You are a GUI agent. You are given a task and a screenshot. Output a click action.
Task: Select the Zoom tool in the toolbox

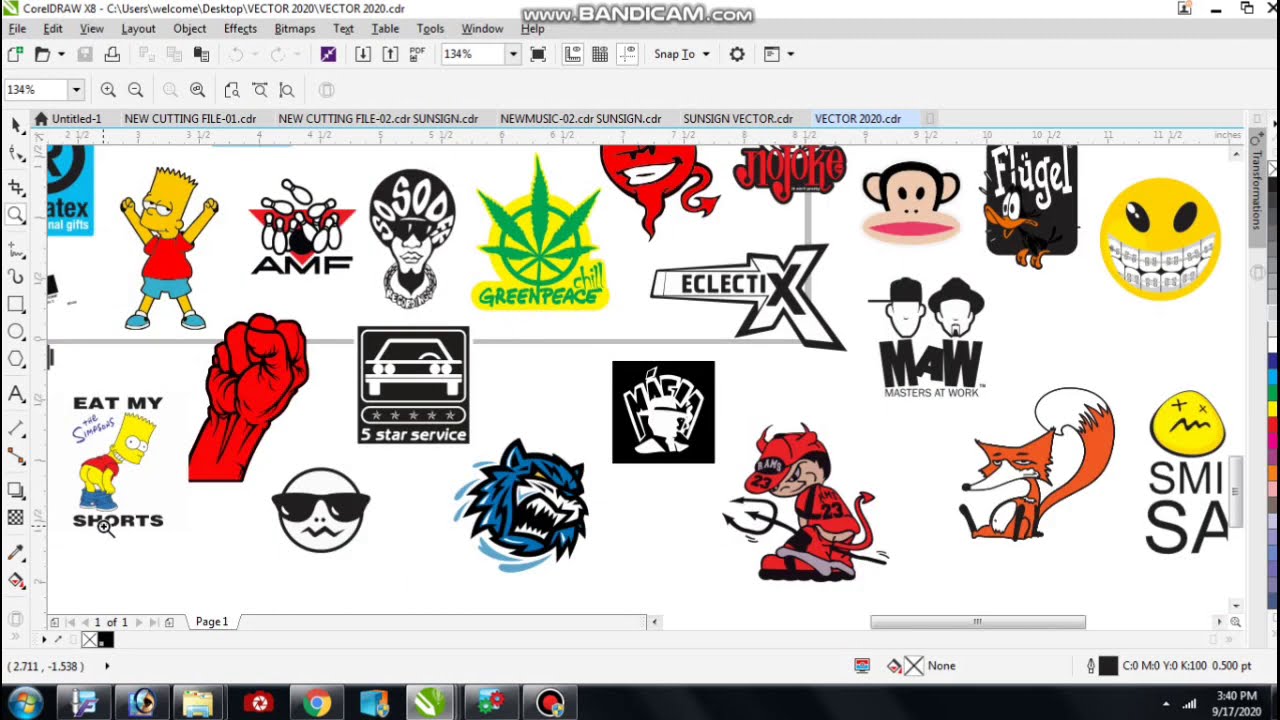coord(16,214)
